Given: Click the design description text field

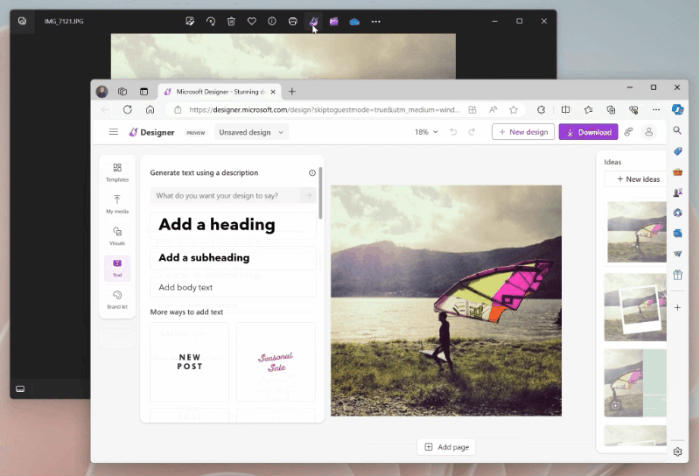Looking at the screenshot, I should pyautogui.click(x=233, y=196).
